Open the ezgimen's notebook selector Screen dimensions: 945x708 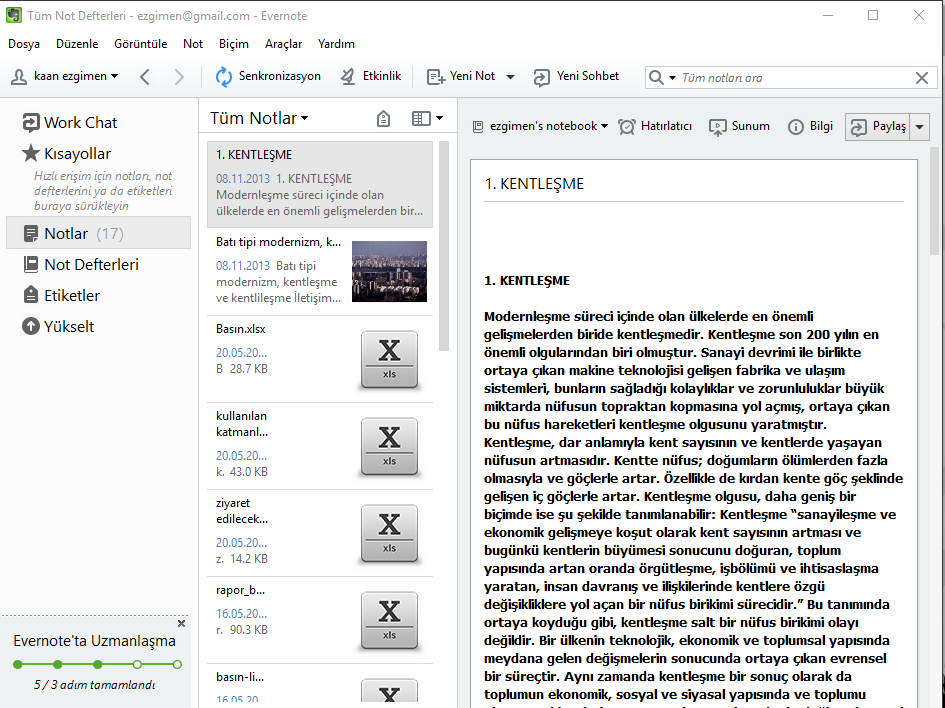(x=544, y=127)
